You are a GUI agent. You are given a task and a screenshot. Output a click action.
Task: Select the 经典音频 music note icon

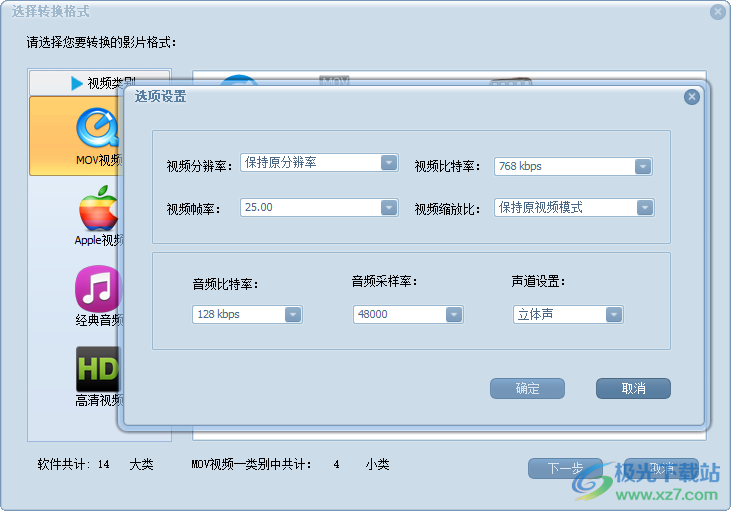click(x=97, y=289)
